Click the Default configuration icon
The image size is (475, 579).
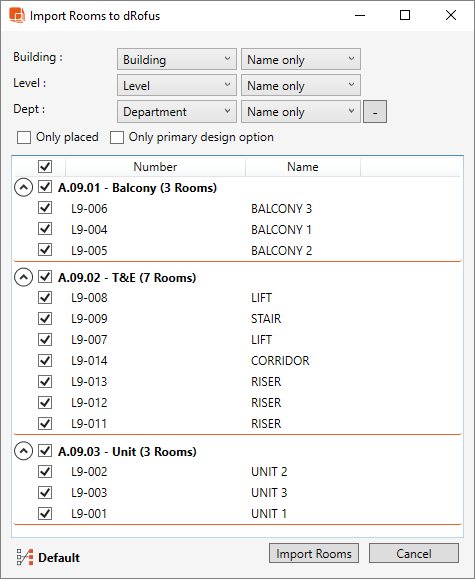25,557
